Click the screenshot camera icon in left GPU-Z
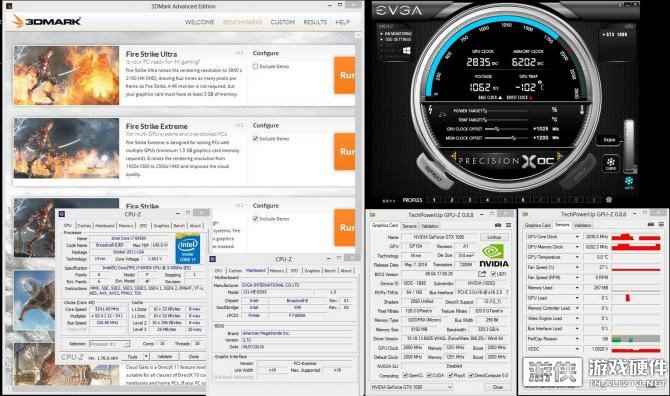Viewport: 670px width, 396px height. click(x=498, y=225)
